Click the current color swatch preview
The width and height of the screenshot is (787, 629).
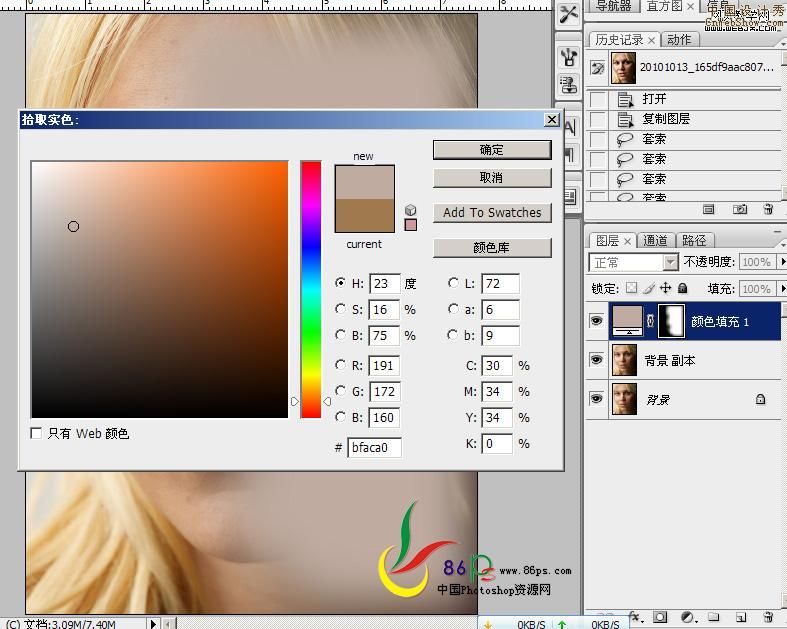click(x=364, y=215)
